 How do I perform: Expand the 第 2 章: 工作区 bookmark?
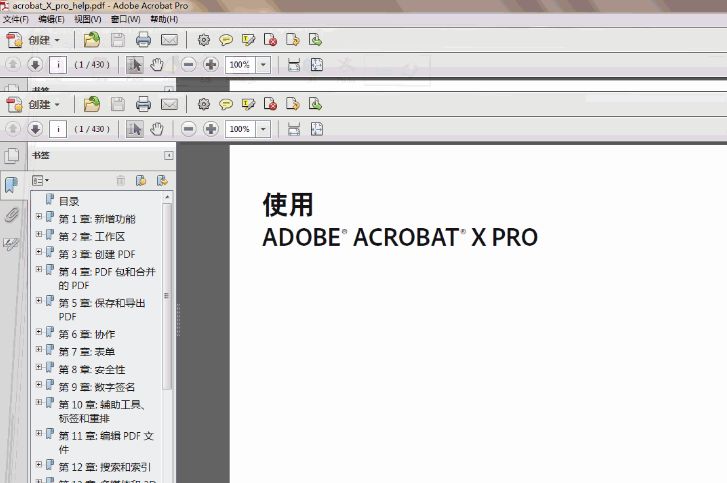[x=39, y=234]
